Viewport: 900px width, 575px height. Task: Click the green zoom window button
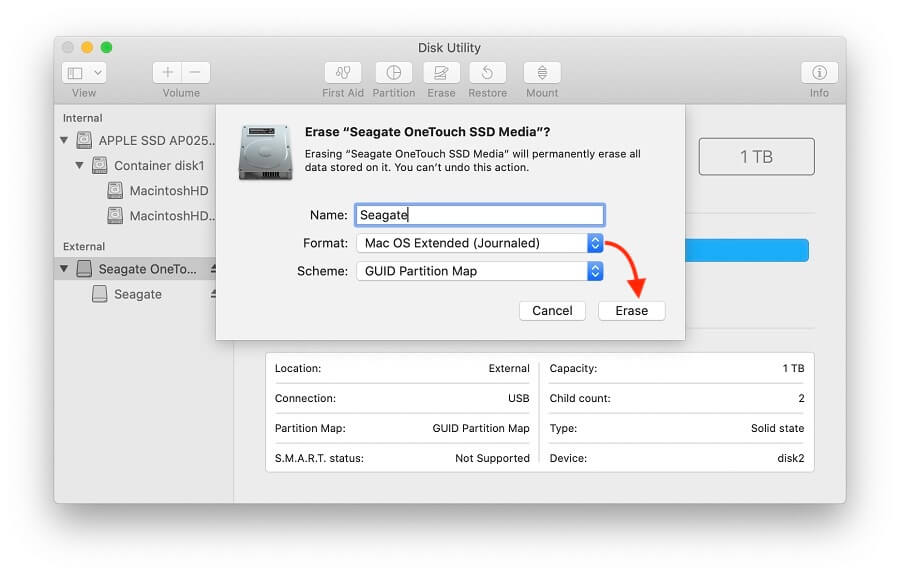point(106,47)
